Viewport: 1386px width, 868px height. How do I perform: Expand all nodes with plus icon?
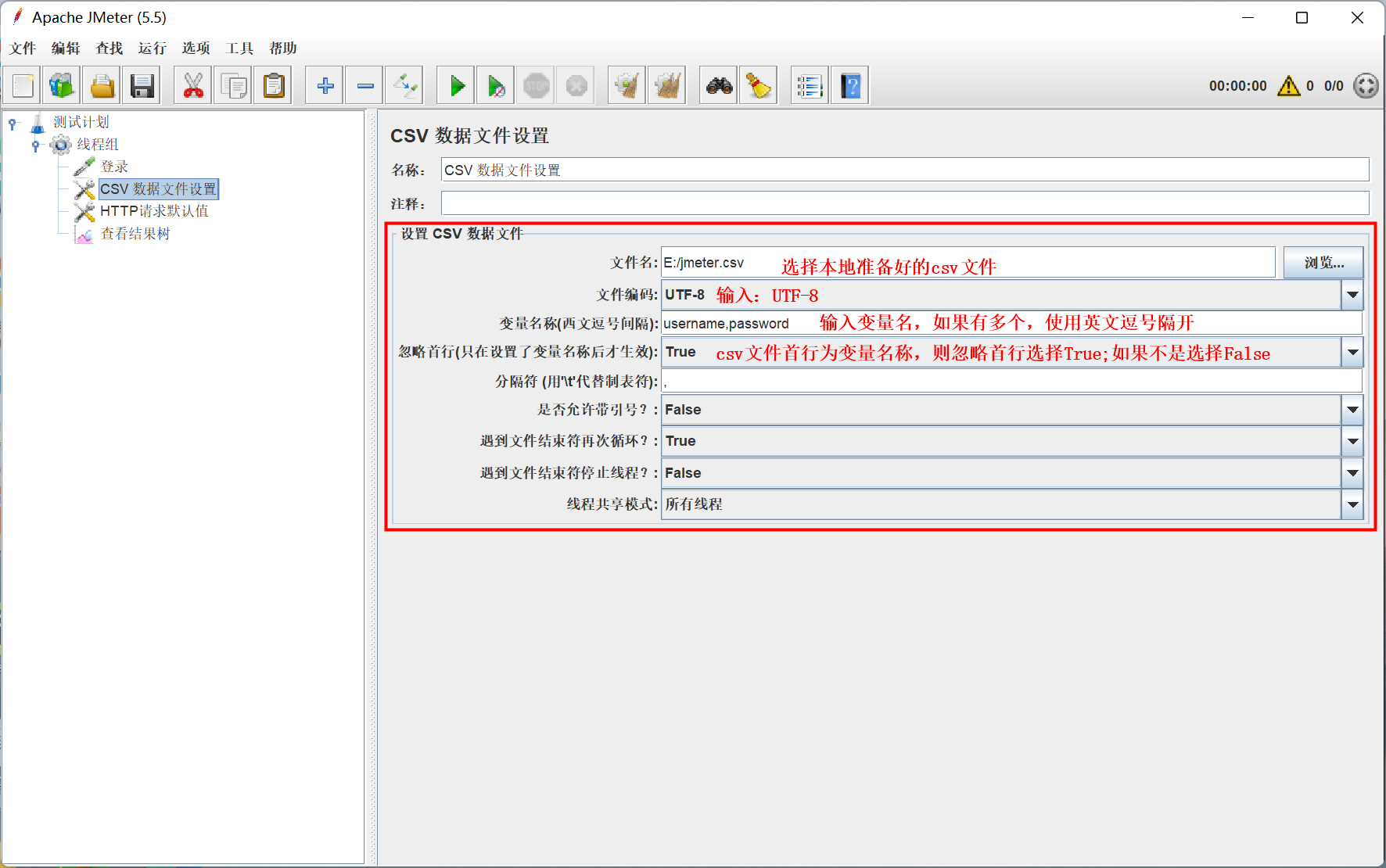tap(325, 85)
